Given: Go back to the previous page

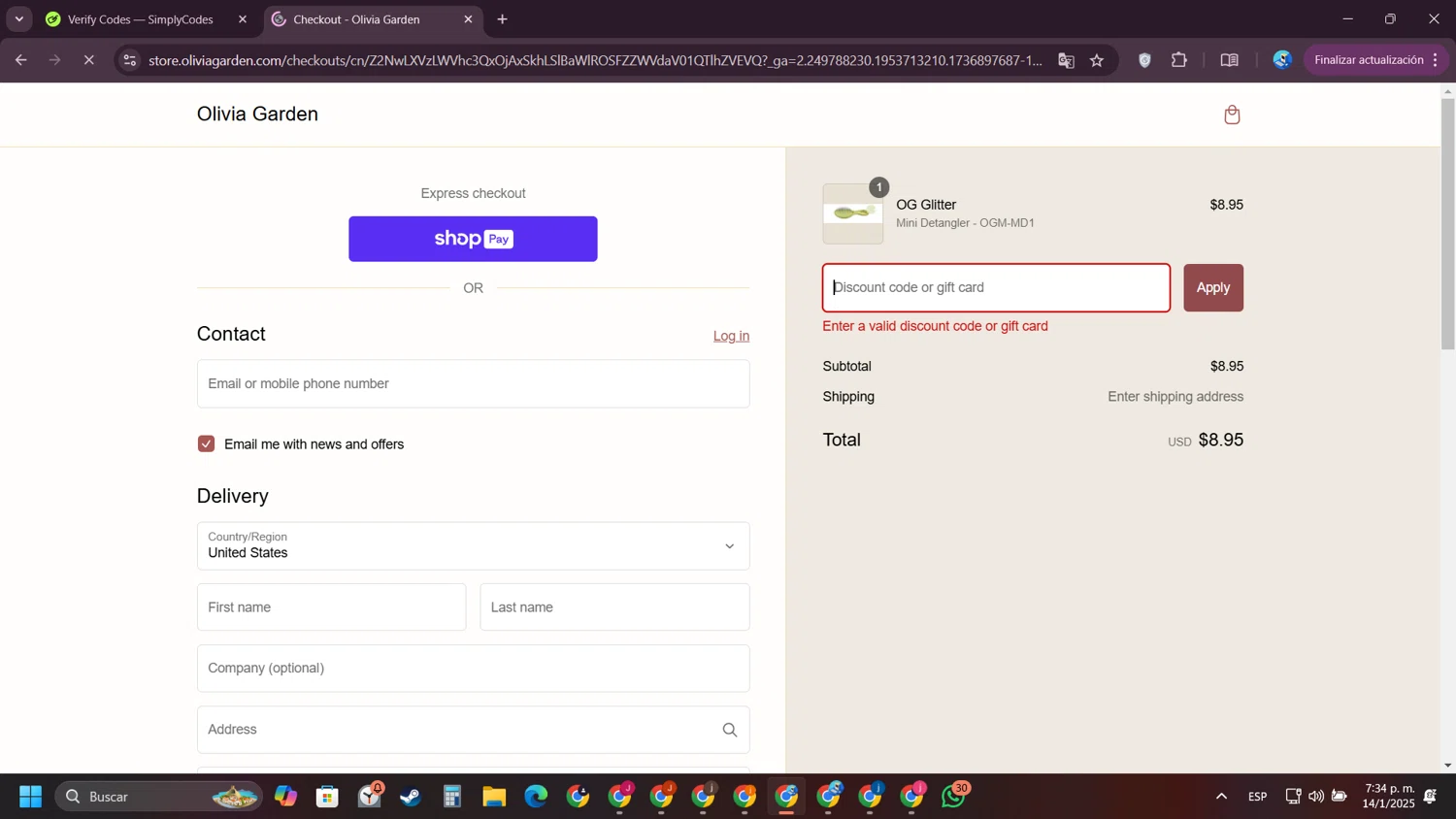Looking at the screenshot, I should point(20,60).
